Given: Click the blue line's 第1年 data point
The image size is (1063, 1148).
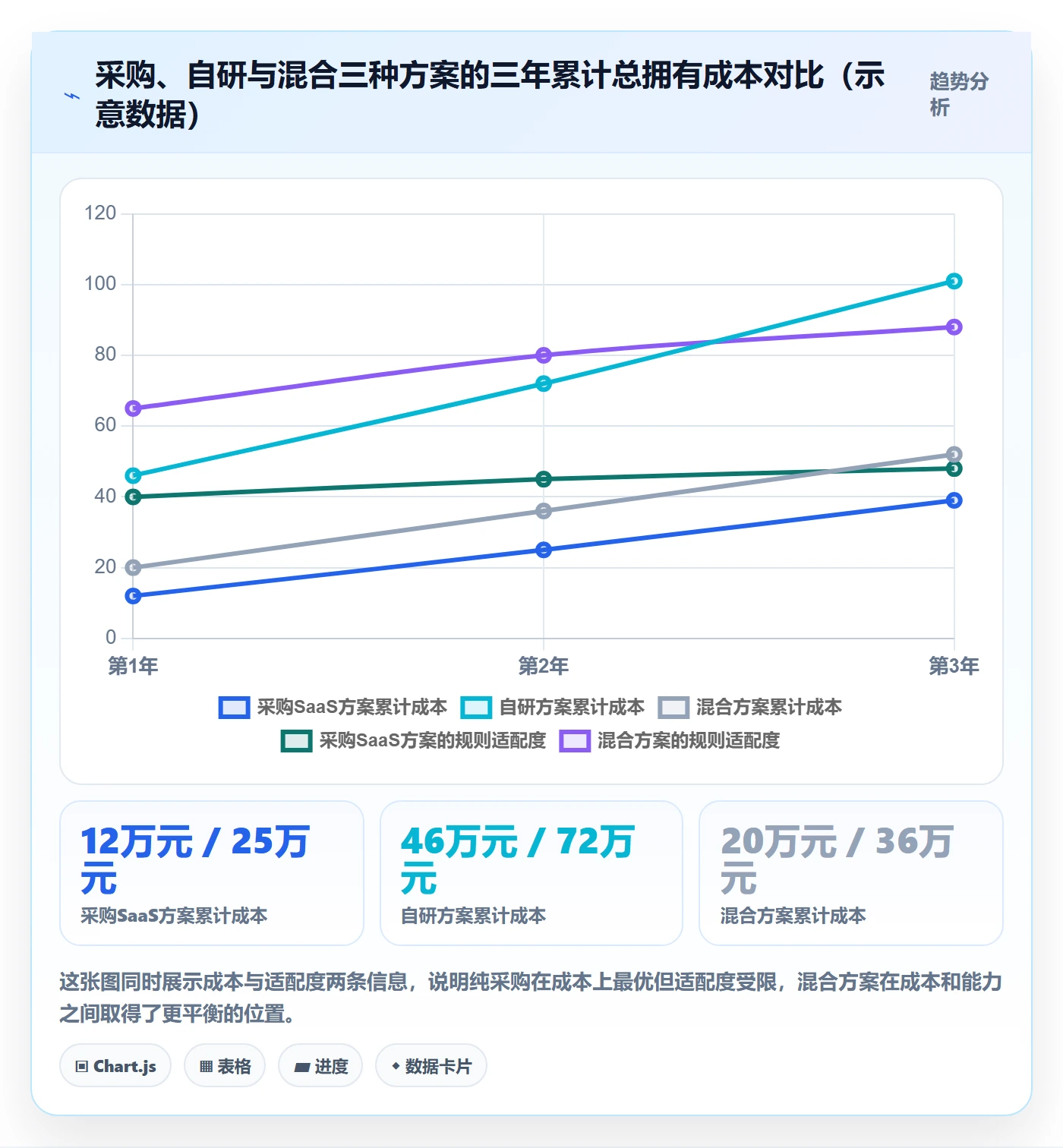Looking at the screenshot, I should point(133,596).
